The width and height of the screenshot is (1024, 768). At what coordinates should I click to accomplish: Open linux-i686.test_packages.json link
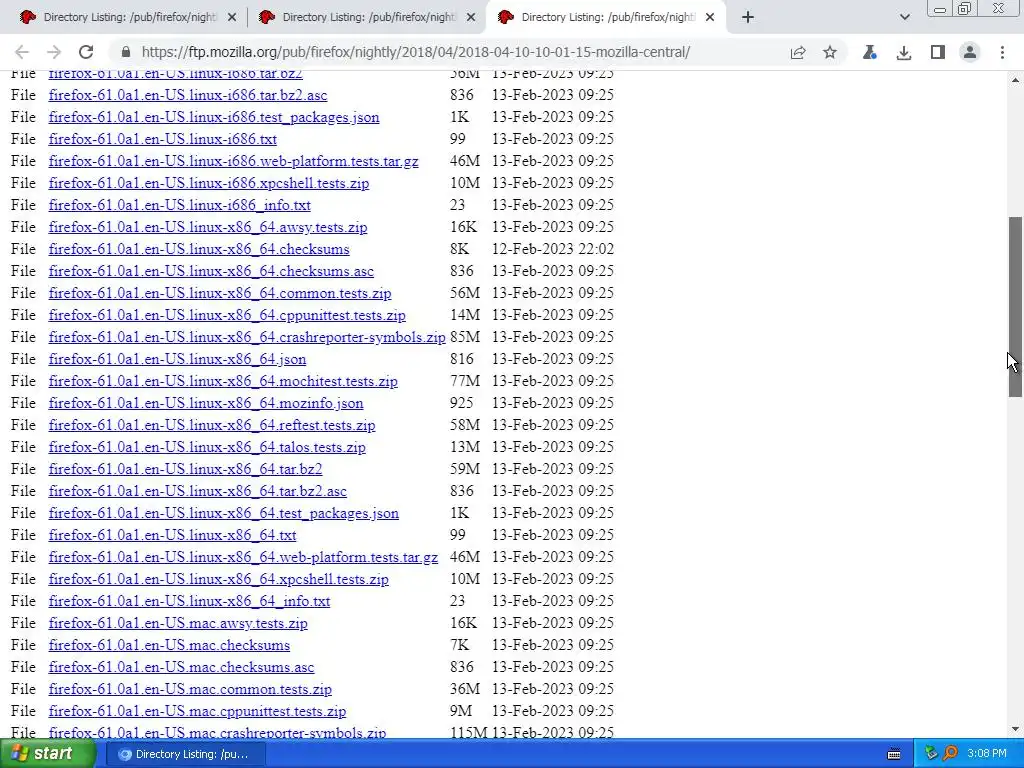coord(214,118)
